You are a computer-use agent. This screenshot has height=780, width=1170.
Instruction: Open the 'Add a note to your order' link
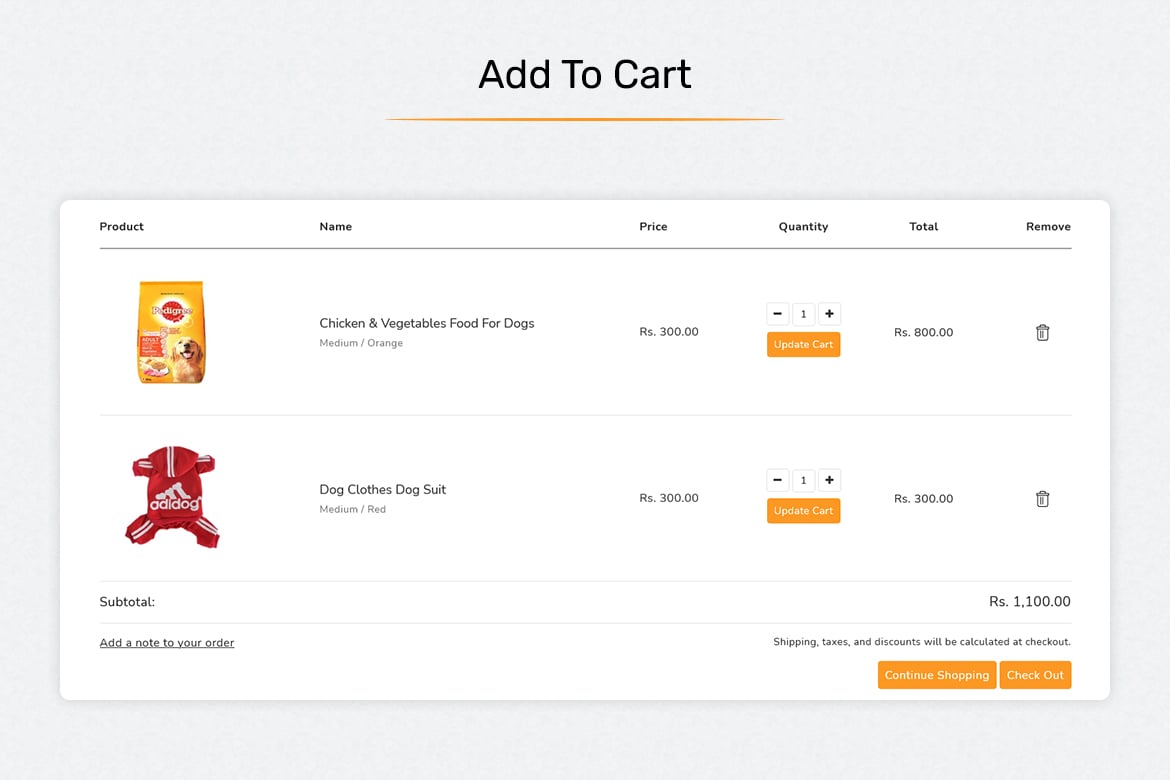coord(167,643)
